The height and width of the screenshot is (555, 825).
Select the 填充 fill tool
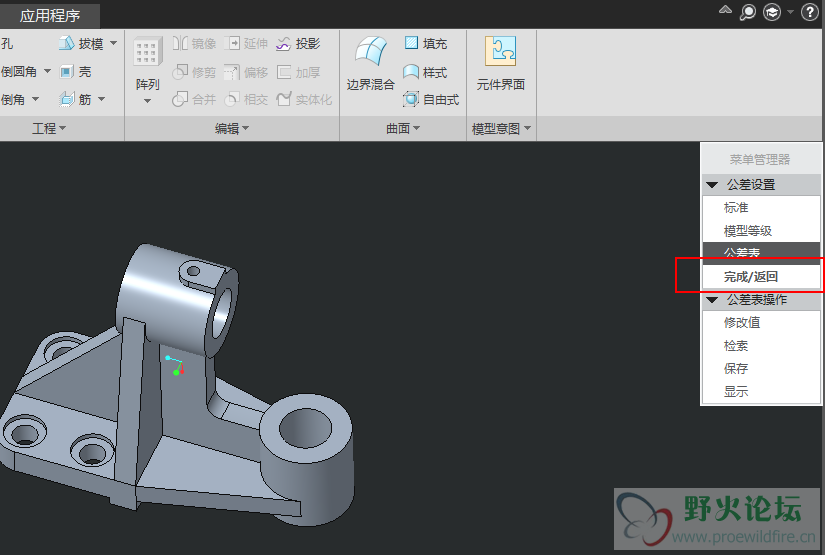coord(426,43)
